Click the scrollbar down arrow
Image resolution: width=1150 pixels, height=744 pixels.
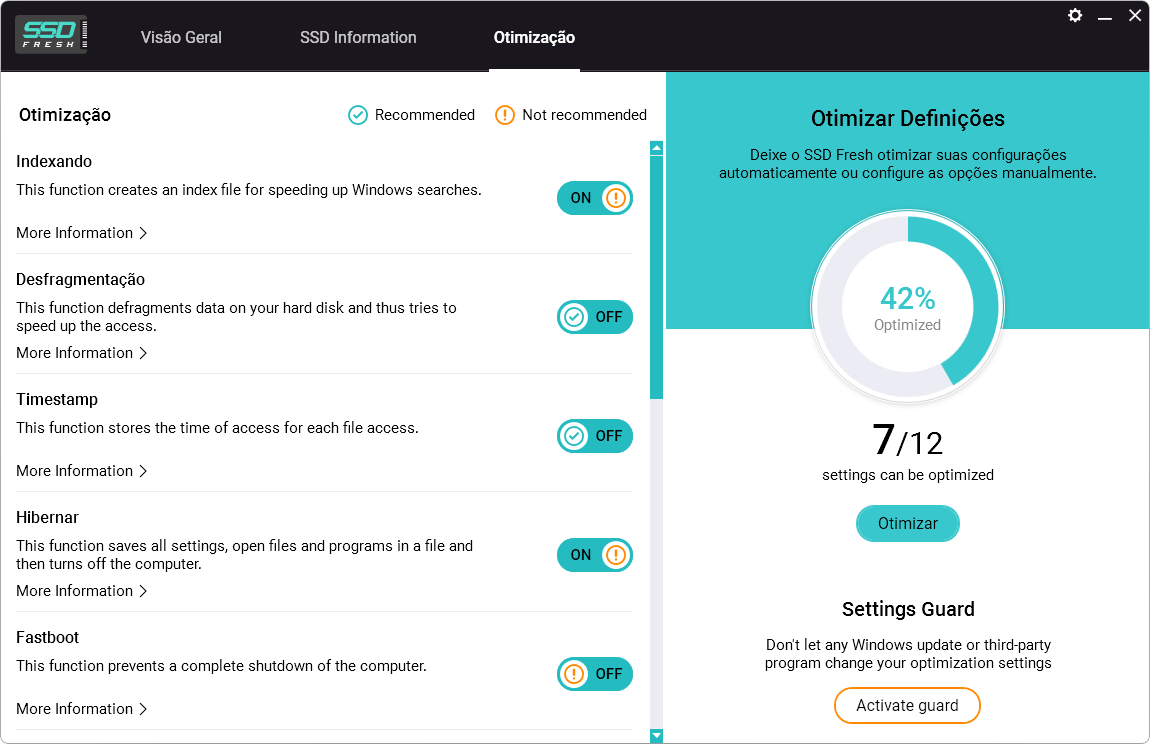[x=656, y=735]
